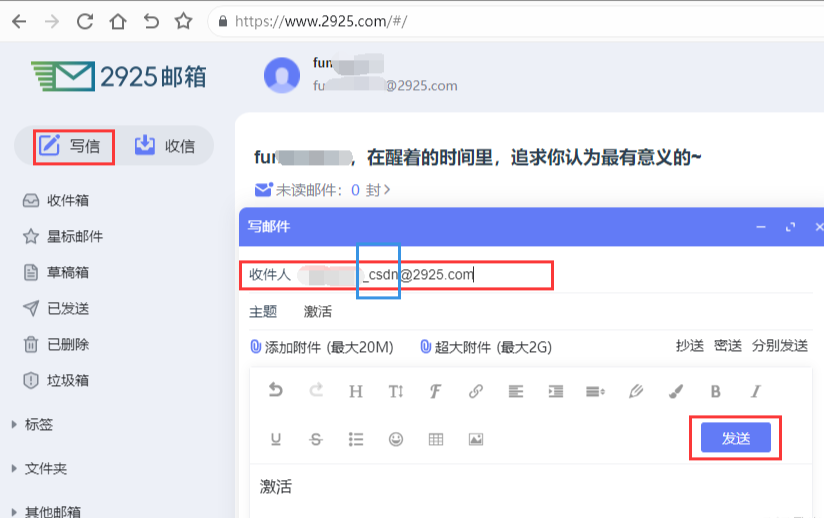This screenshot has height=518, width=824.
Task: Open the text color brush tool
Action: [675, 391]
